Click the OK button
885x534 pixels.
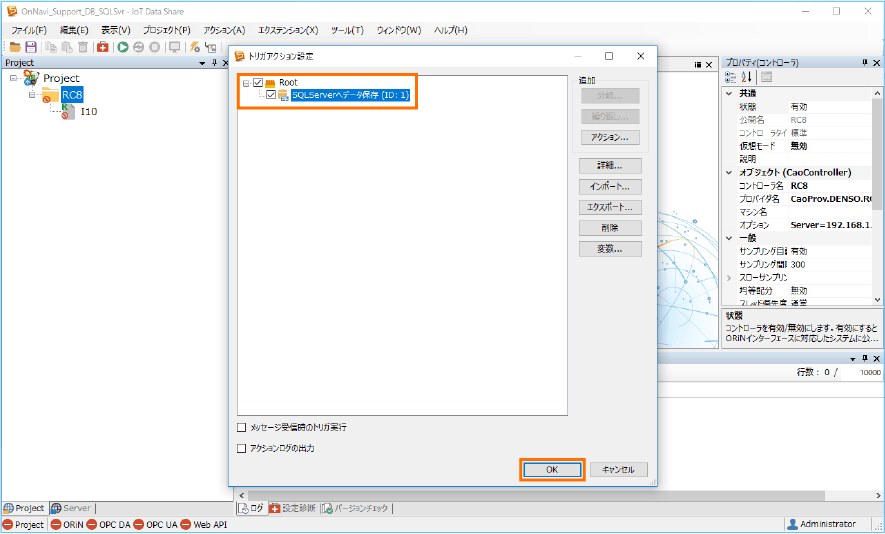point(551,469)
